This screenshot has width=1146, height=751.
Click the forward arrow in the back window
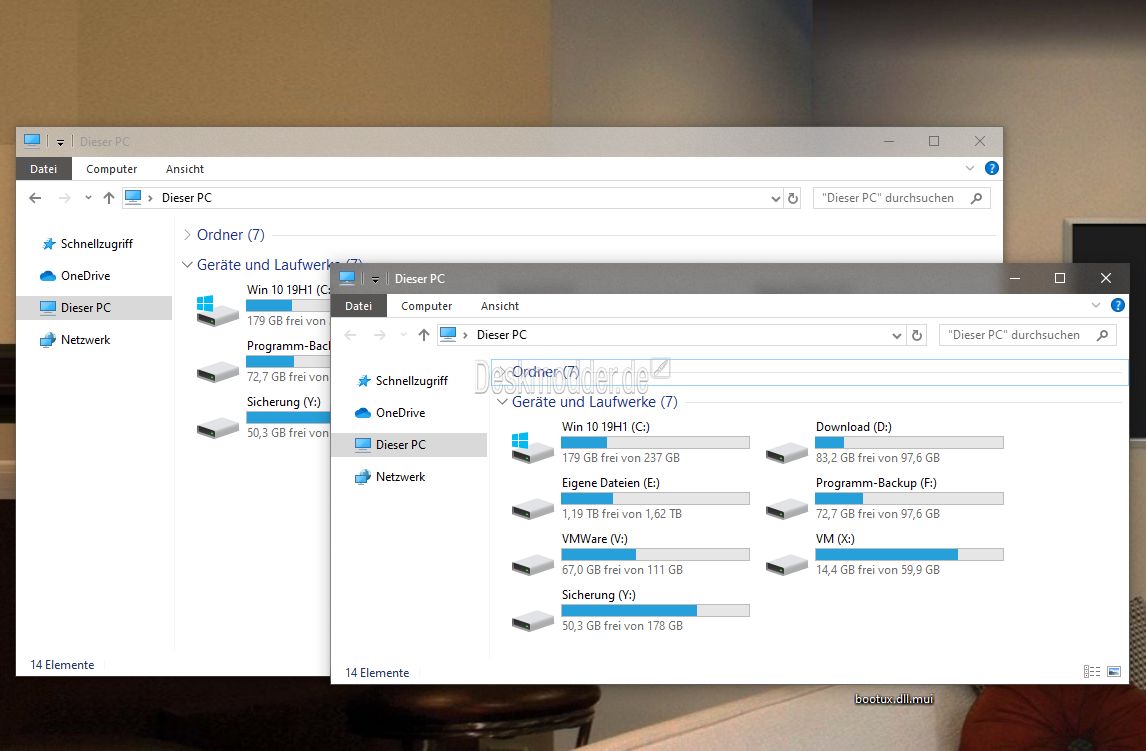64,198
